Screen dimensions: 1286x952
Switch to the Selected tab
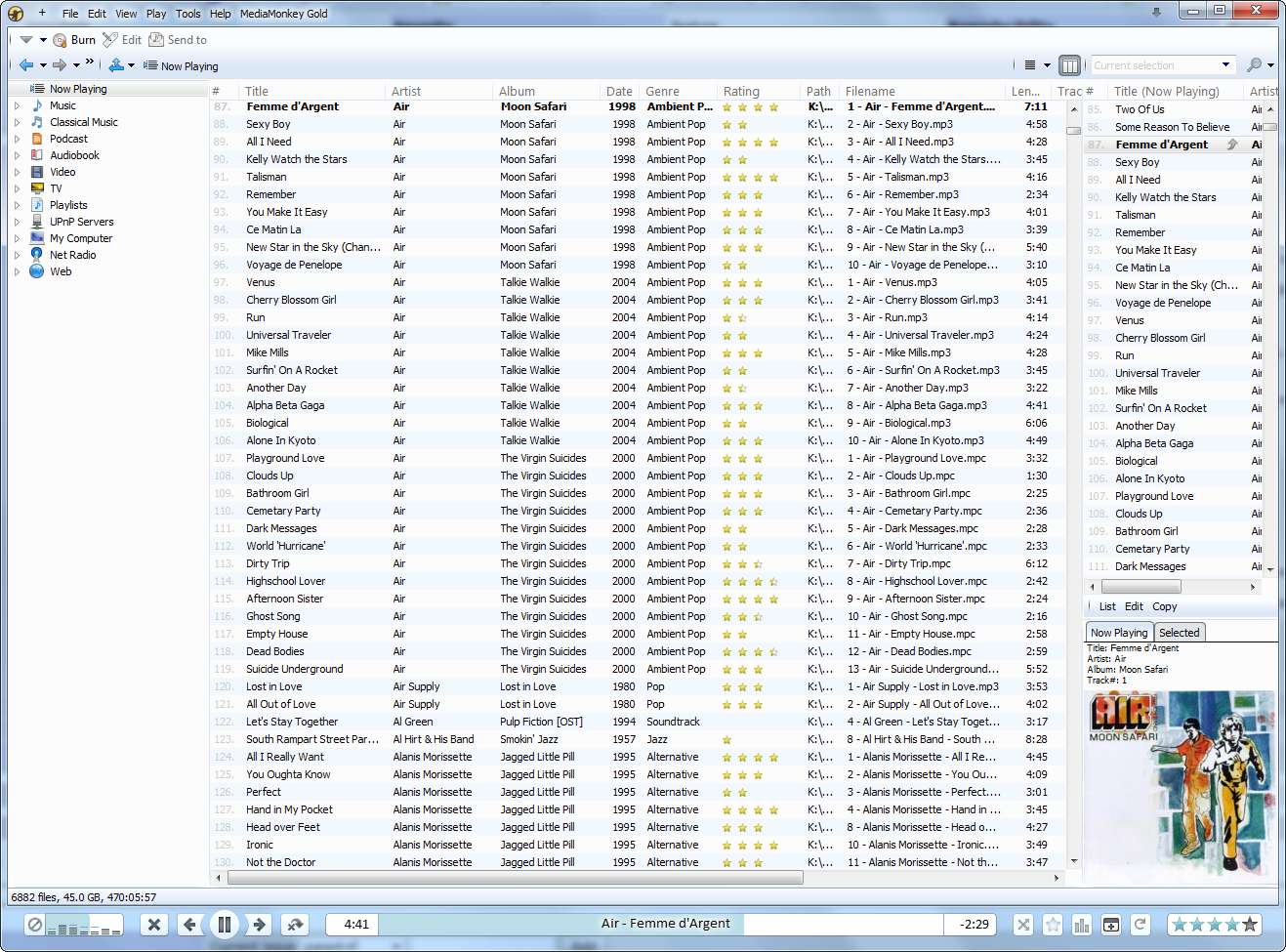(1179, 633)
